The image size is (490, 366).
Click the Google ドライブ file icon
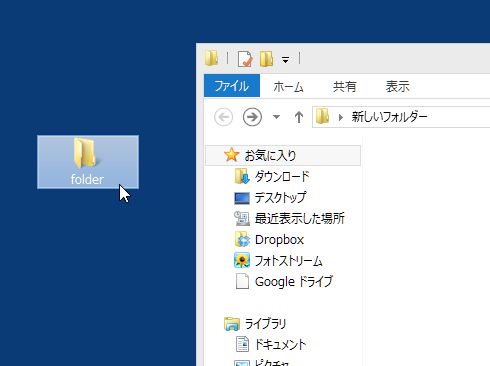point(242,282)
